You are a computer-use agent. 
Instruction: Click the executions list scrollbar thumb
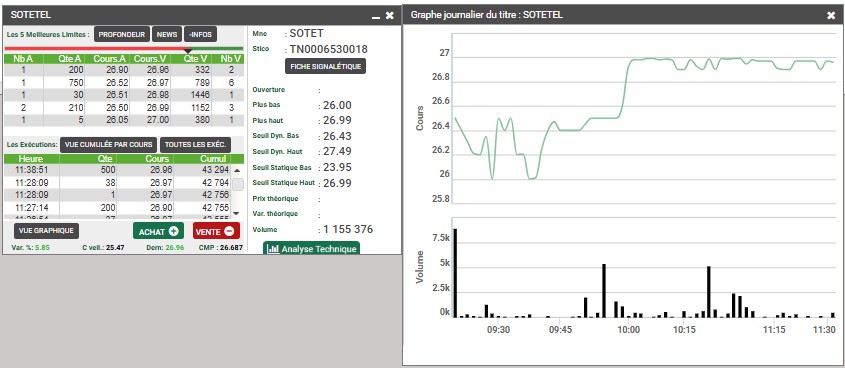(238, 184)
